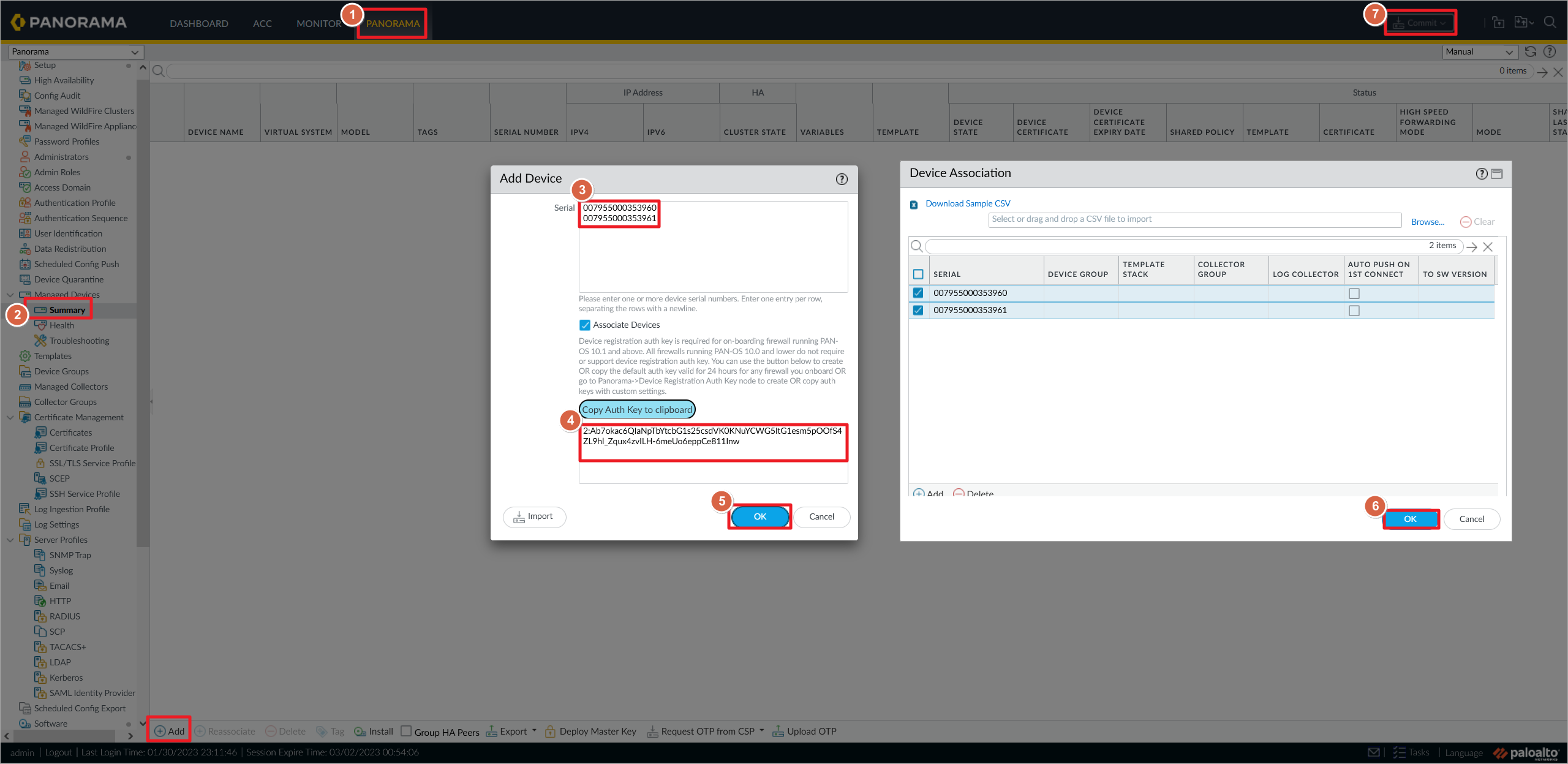Open the Download Sample CSV link
The width and height of the screenshot is (1568, 764).
[x=968, y=203]
